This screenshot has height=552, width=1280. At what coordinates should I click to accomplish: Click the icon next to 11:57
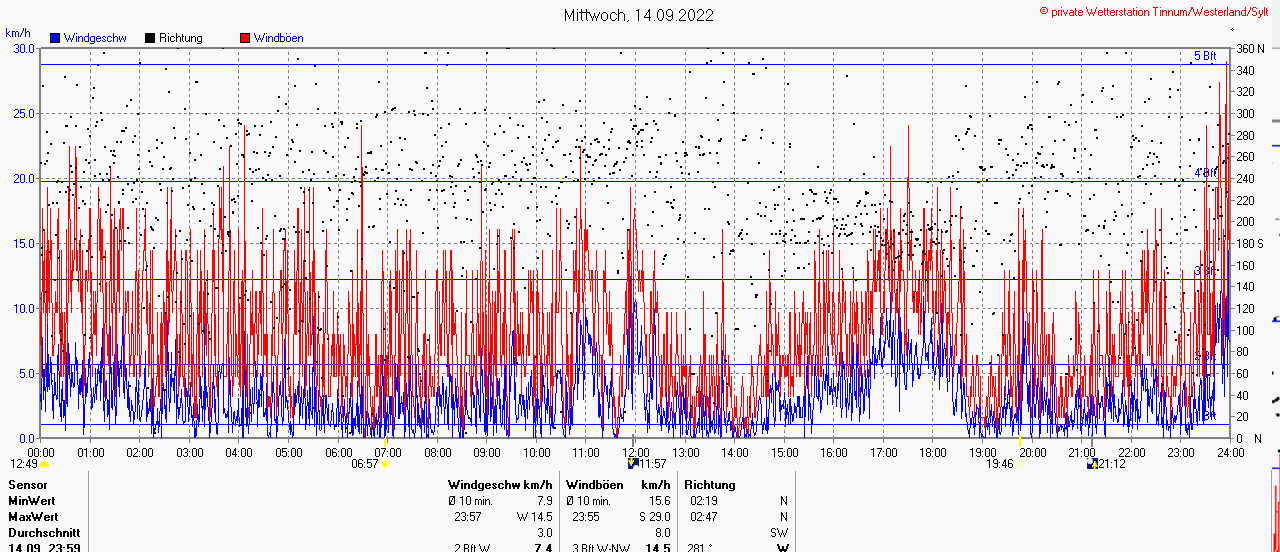point(632,464)
